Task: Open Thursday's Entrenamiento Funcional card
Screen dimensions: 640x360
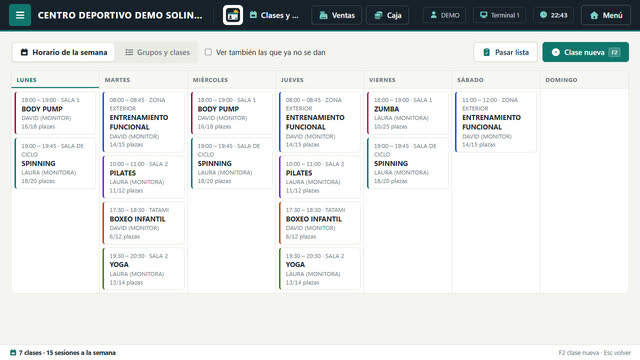Action: tap(320, 122)
